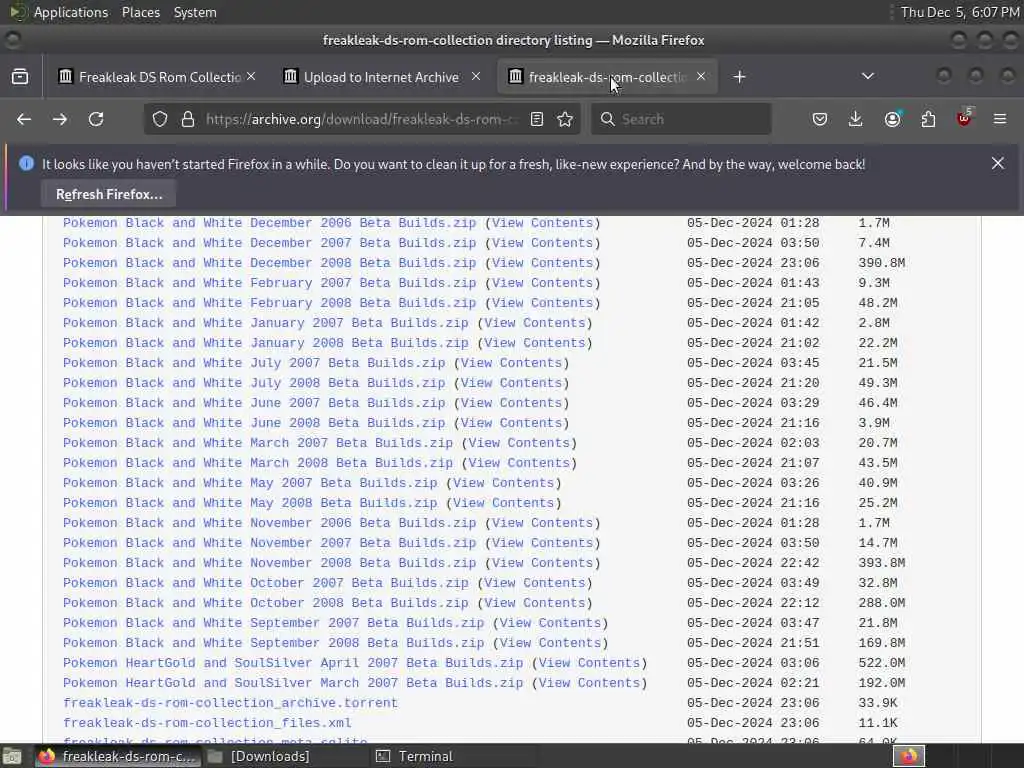Open the Downloads folder taskbar entry

point(259,756)
